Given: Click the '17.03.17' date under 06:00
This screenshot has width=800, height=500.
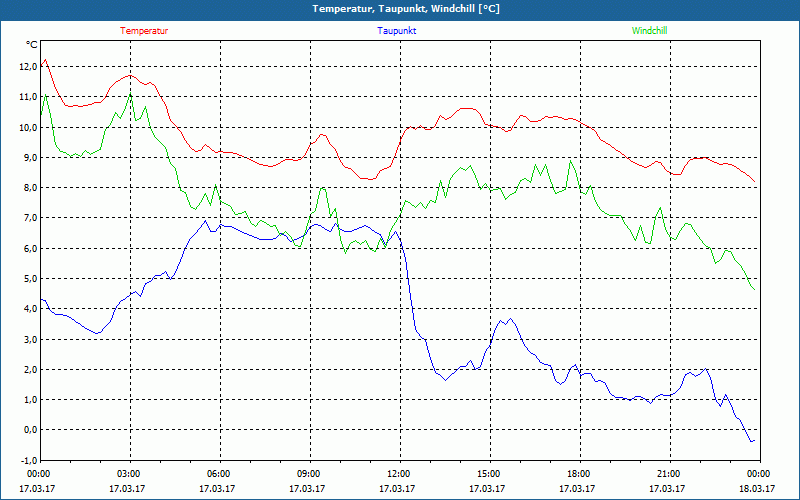Looking at the screenshot, I should [217, 488].
